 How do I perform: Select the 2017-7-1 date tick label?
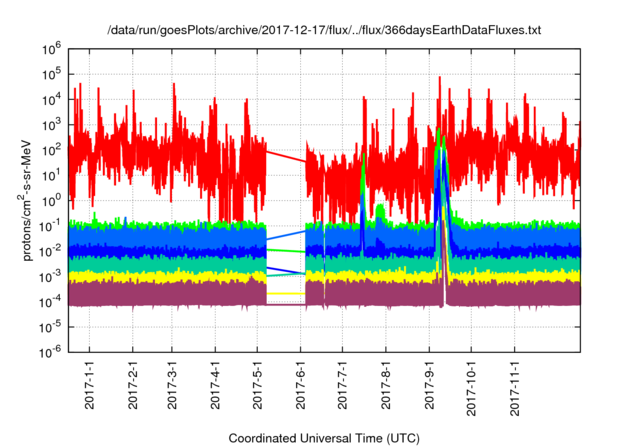pyautogui.click(x=343, y=386)
